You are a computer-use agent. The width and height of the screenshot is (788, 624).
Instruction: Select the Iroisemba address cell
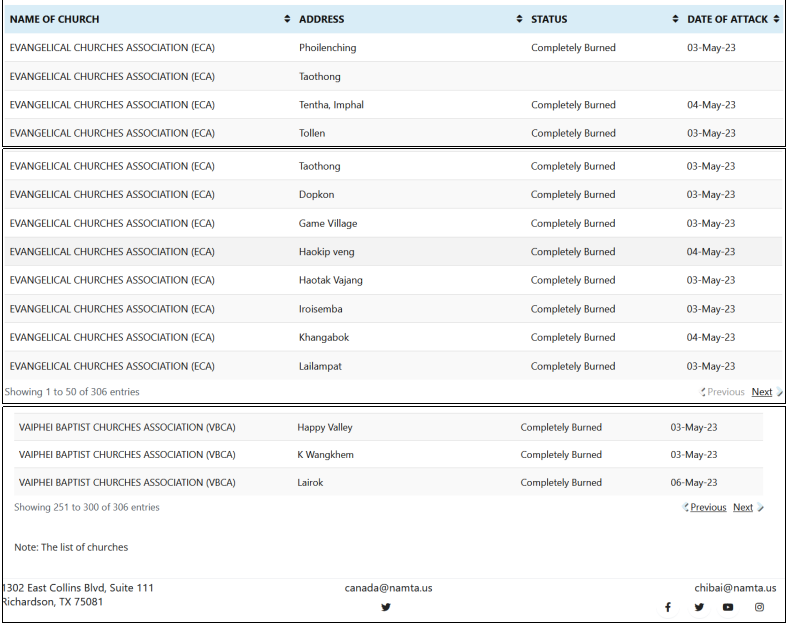(320, 309)
